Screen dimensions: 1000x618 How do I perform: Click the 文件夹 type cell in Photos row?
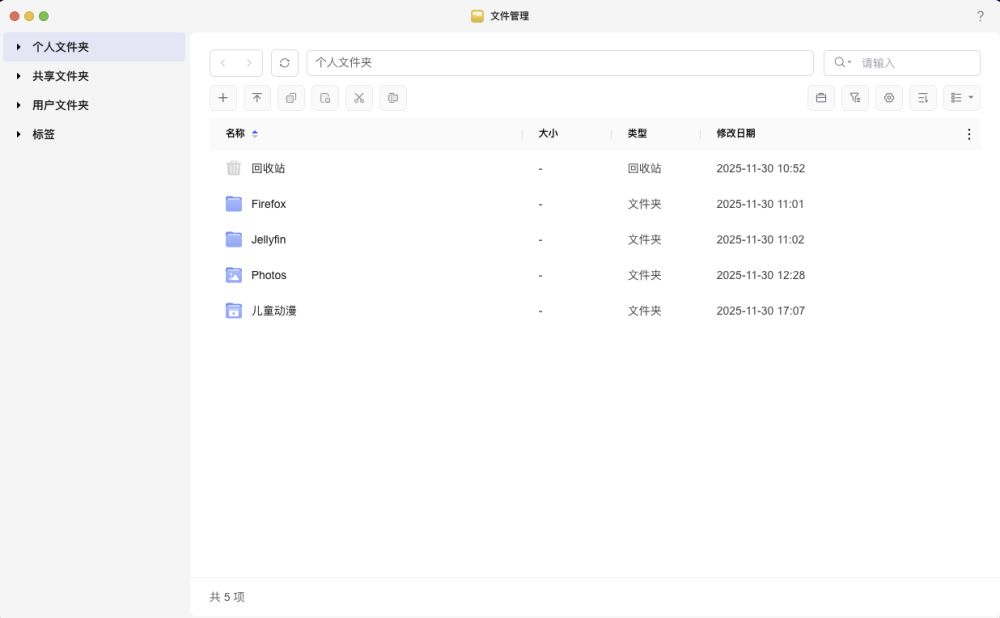(x=644, y=275)
